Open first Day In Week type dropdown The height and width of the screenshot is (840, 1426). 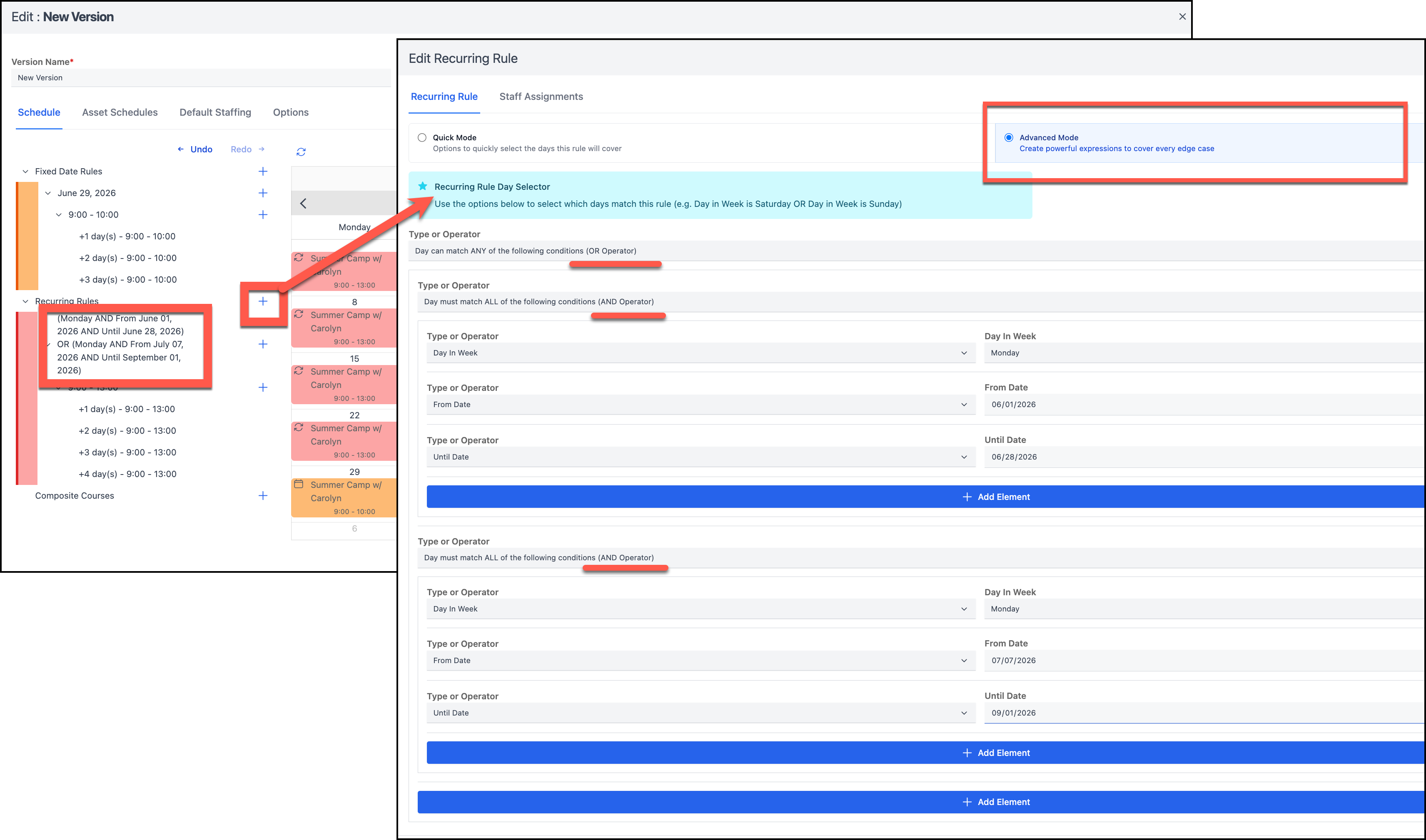pos(700,353)
